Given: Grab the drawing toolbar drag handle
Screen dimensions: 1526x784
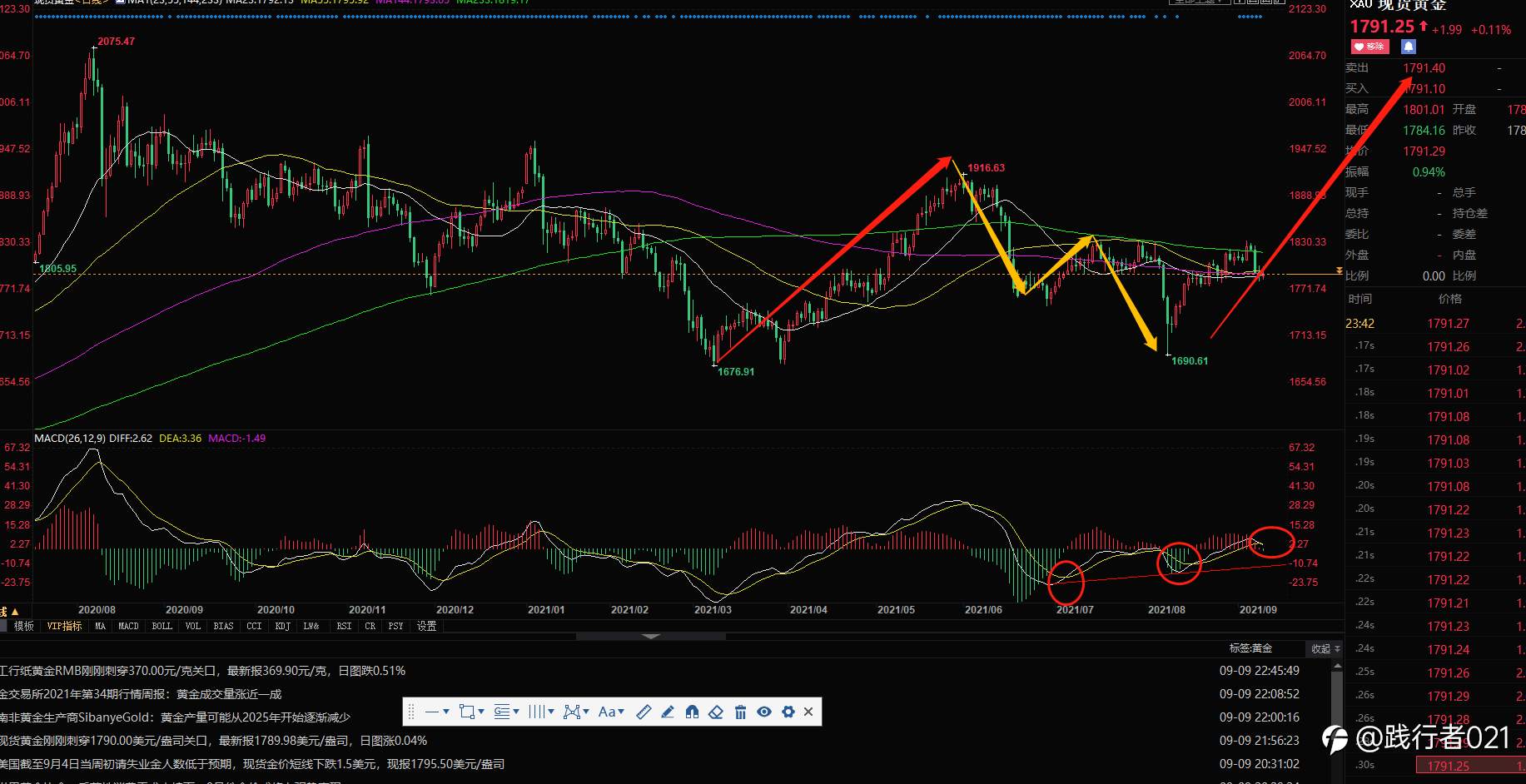Looking at the screenshot, I should click(x=410, y=712).
